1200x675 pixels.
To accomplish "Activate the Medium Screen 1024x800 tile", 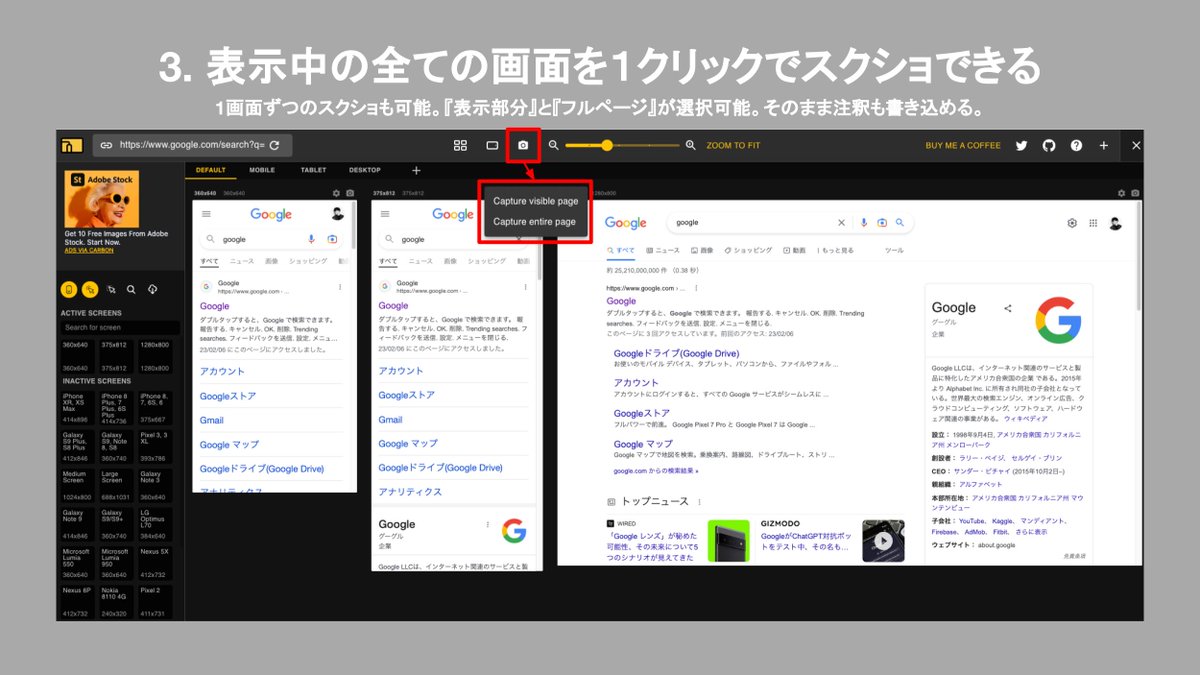I will [79, 485].
